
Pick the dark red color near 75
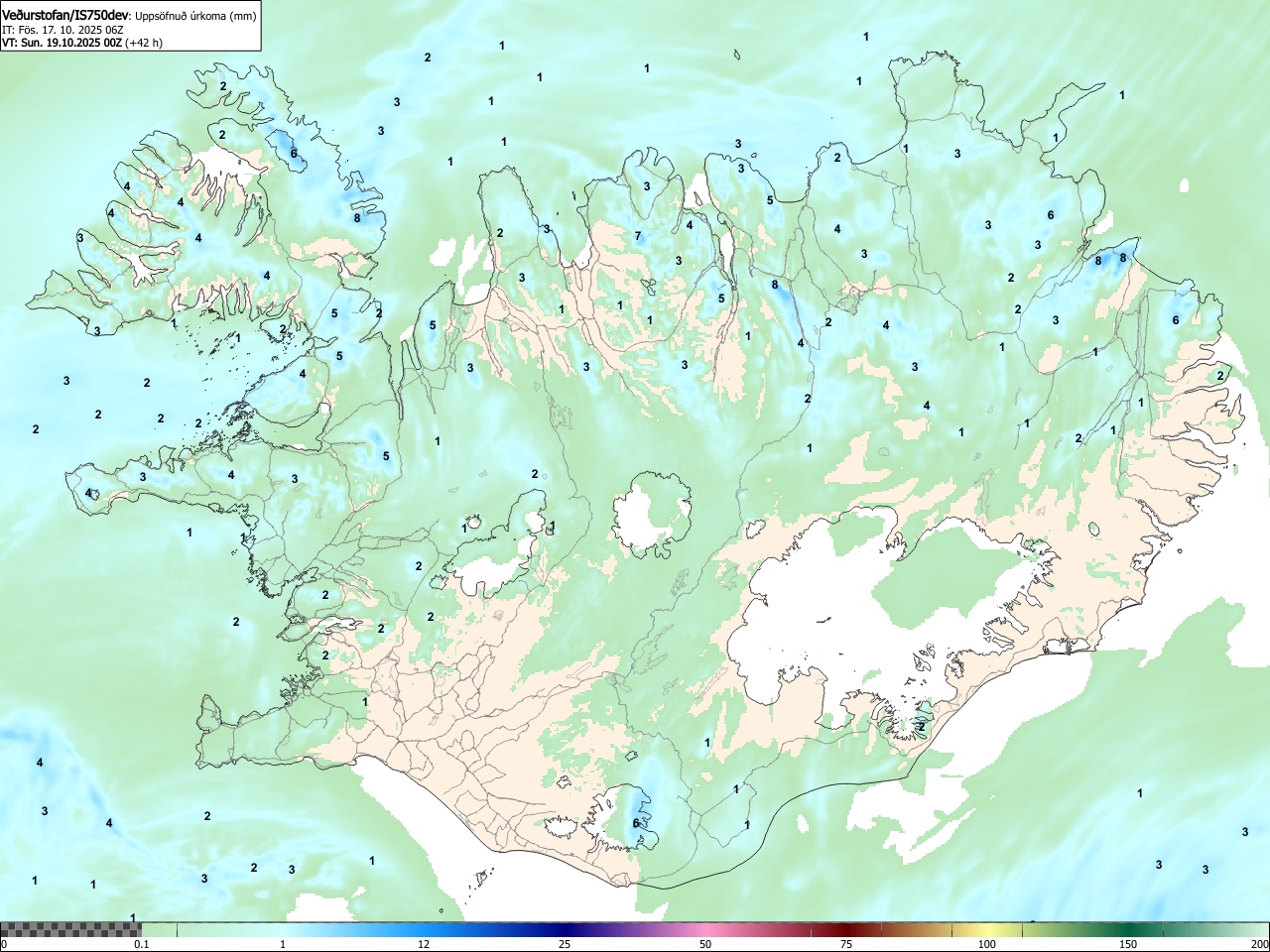point(845,929)
